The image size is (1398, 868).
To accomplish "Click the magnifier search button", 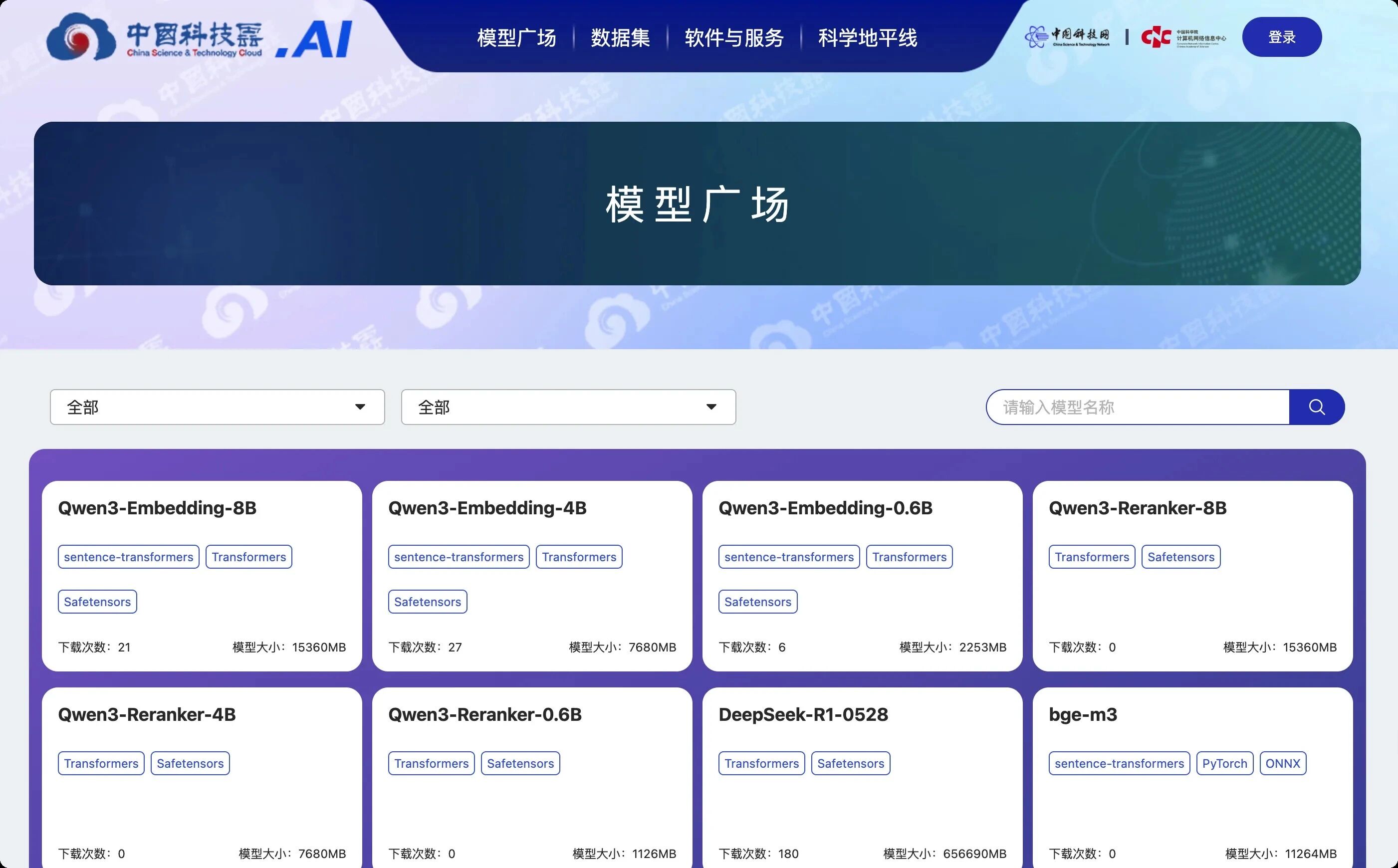I will (x=1317, y=407).
